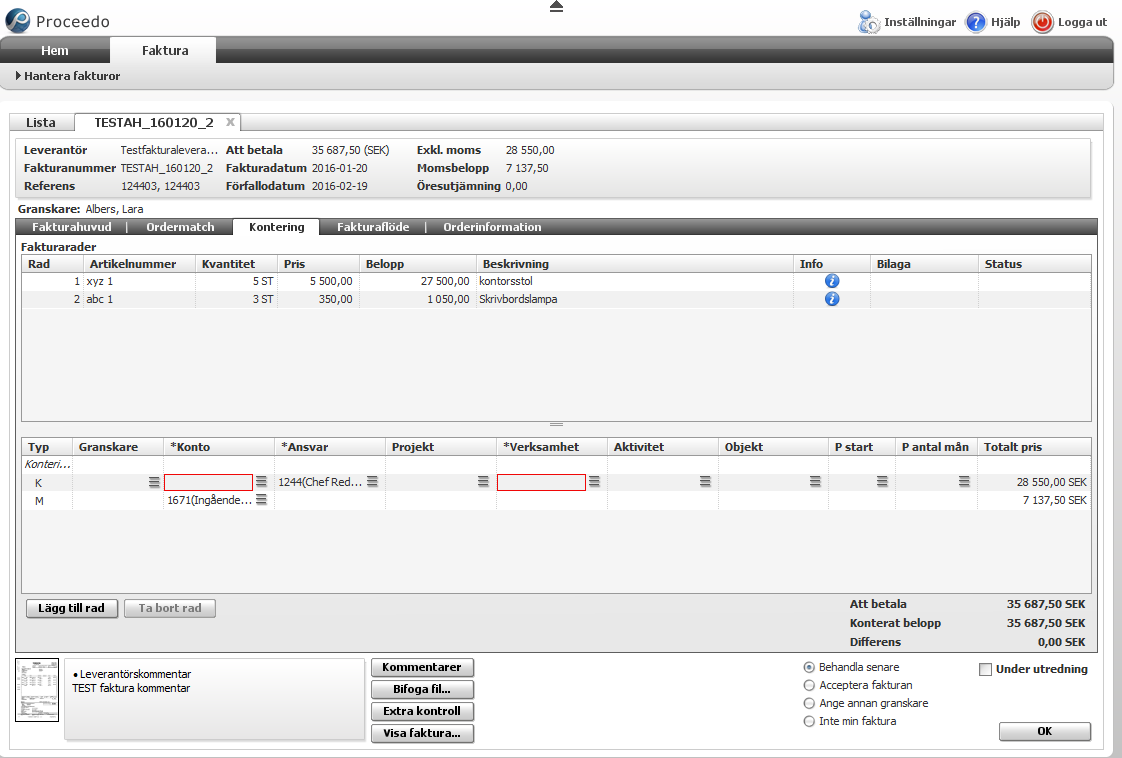Open the Orderinformation tab
Image resolution: width=1122 pixels, height=758 pixels.
492,227
